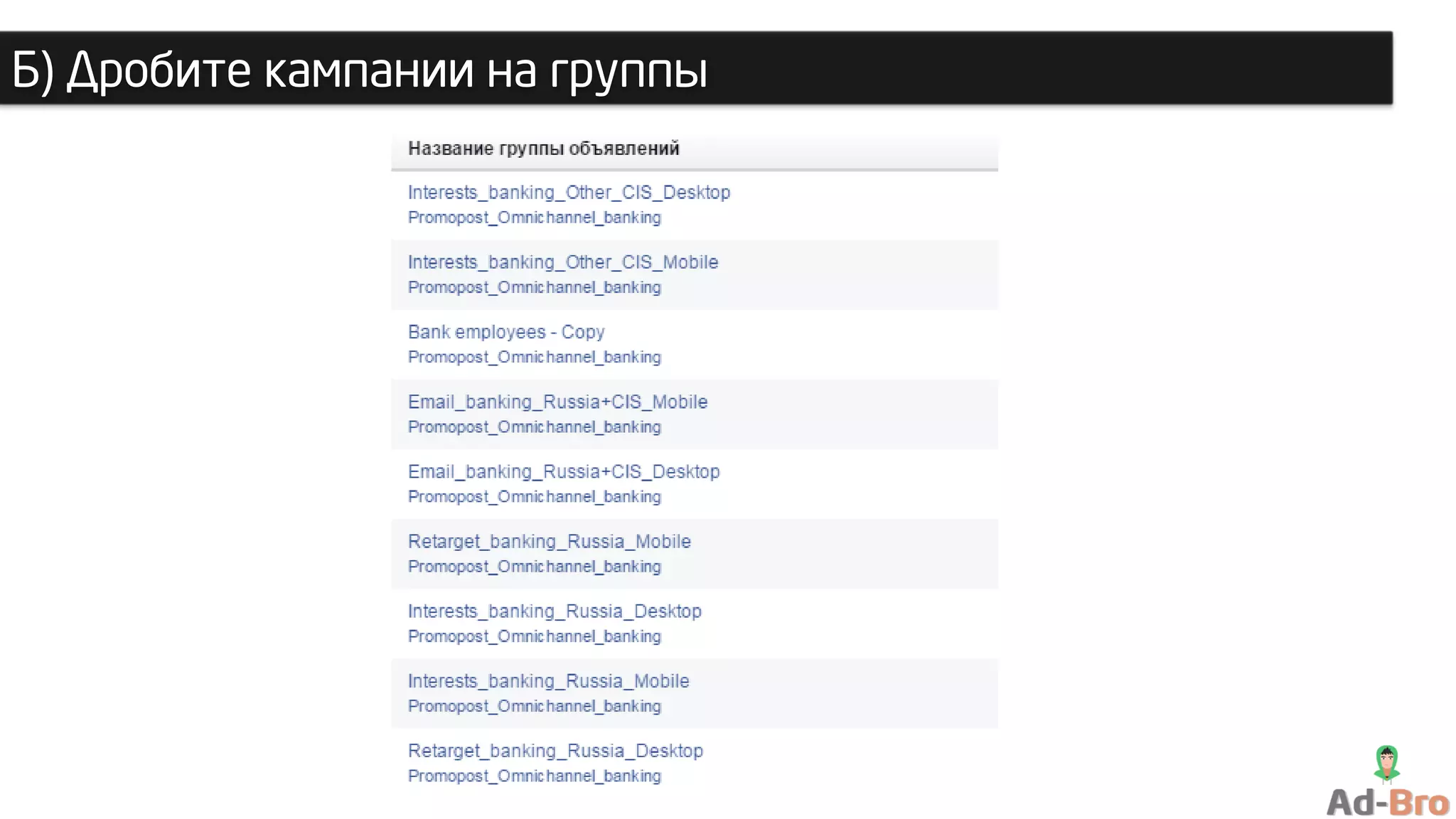Click the campaign link under Email_banking_Russia+CIS_Desktop

[534, 496]
